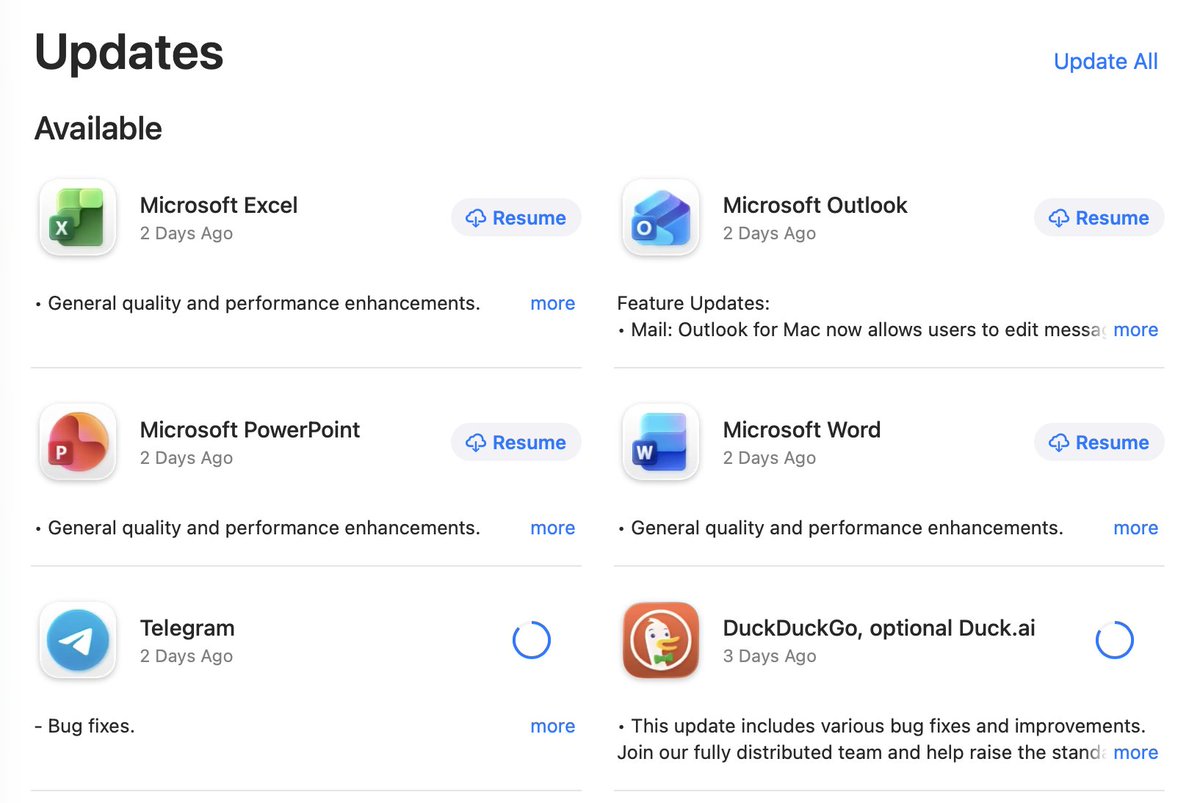Resume the Microsoft PowerPoint update
The image size is (1200, 803).
pos(516,442)
